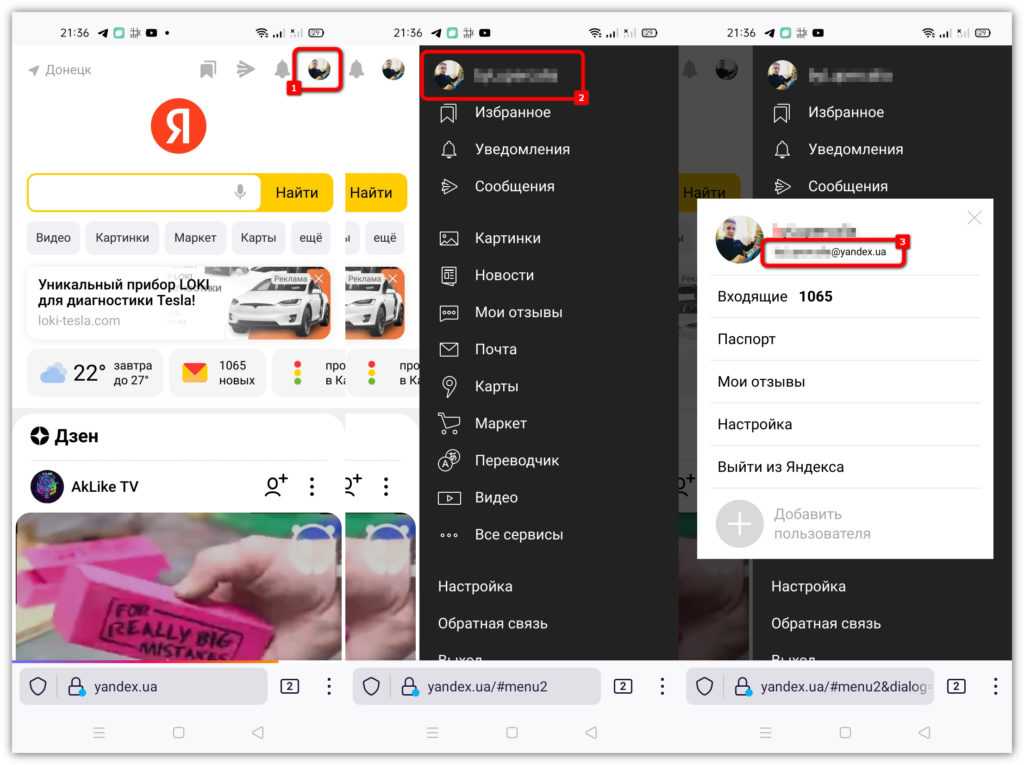The image size is (1024, 765).
Task: Open the weather widget showing 22°
Action: tap(93, 373)
